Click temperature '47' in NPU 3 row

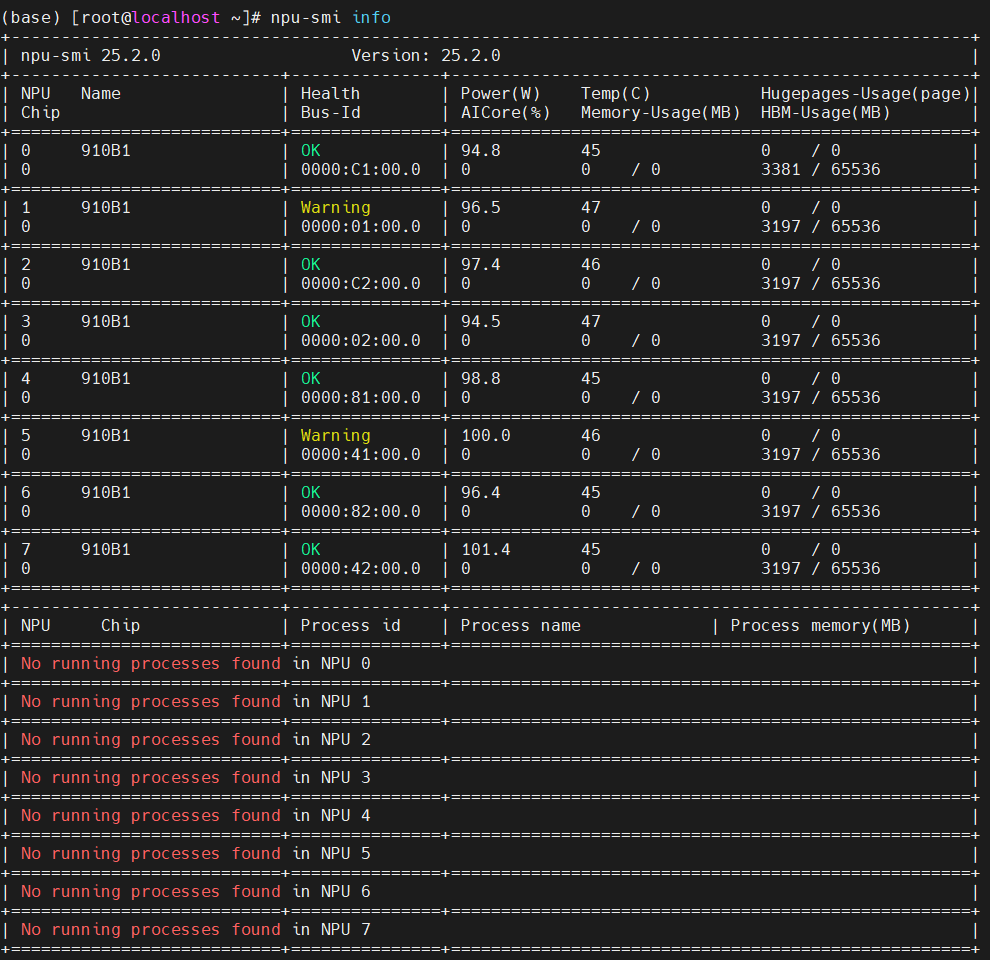click(591, 321)
